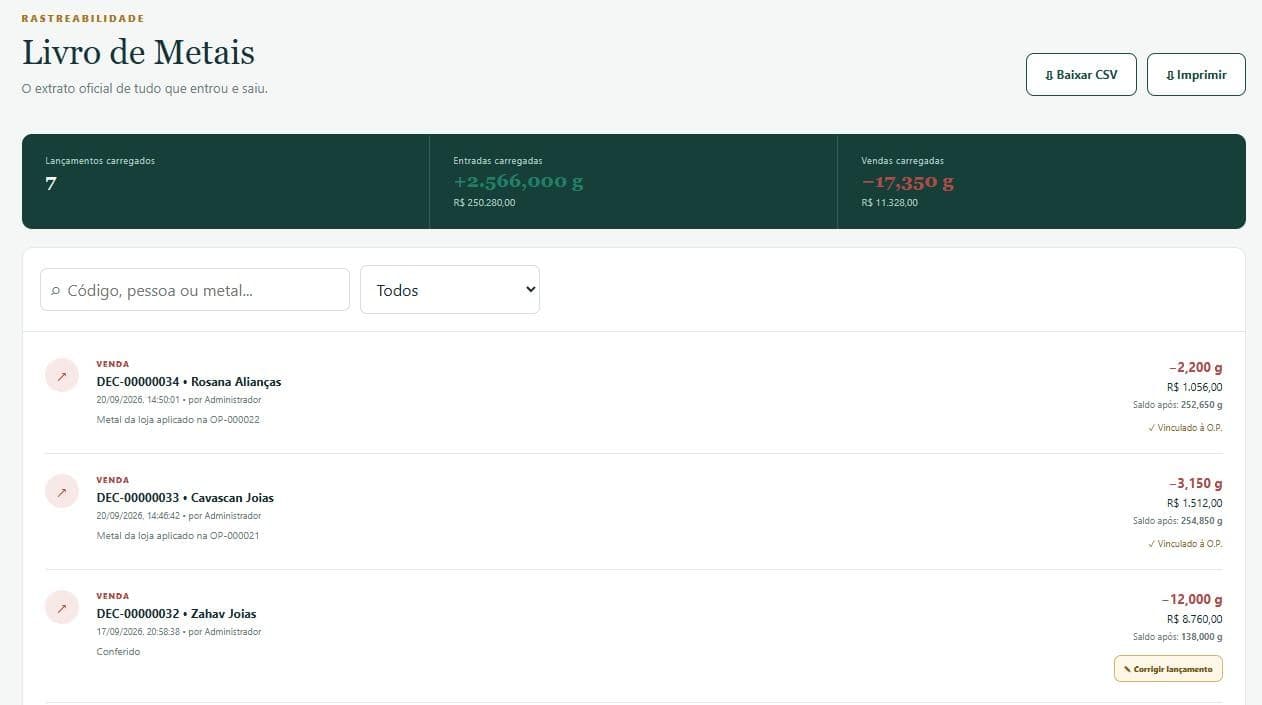The image size is (1262, 705).
Task: Click note Metal da loja aplicado na OP-000022
Action: coord(178,420)
